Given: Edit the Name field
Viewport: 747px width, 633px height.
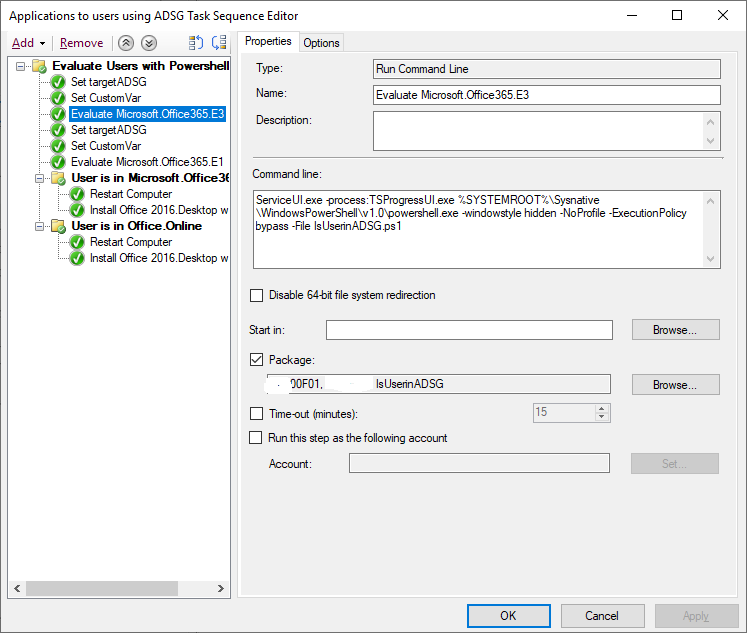Looking at the screenshot, I should pos(546,95).
